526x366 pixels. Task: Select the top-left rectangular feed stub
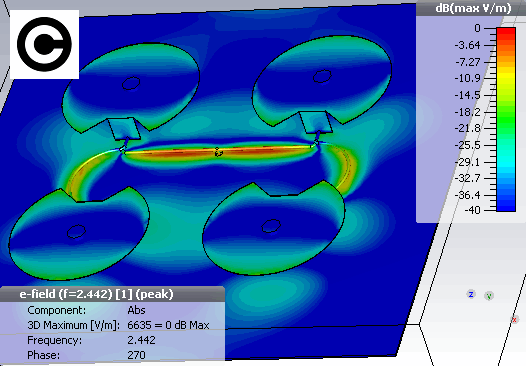(x=124, y=129)
